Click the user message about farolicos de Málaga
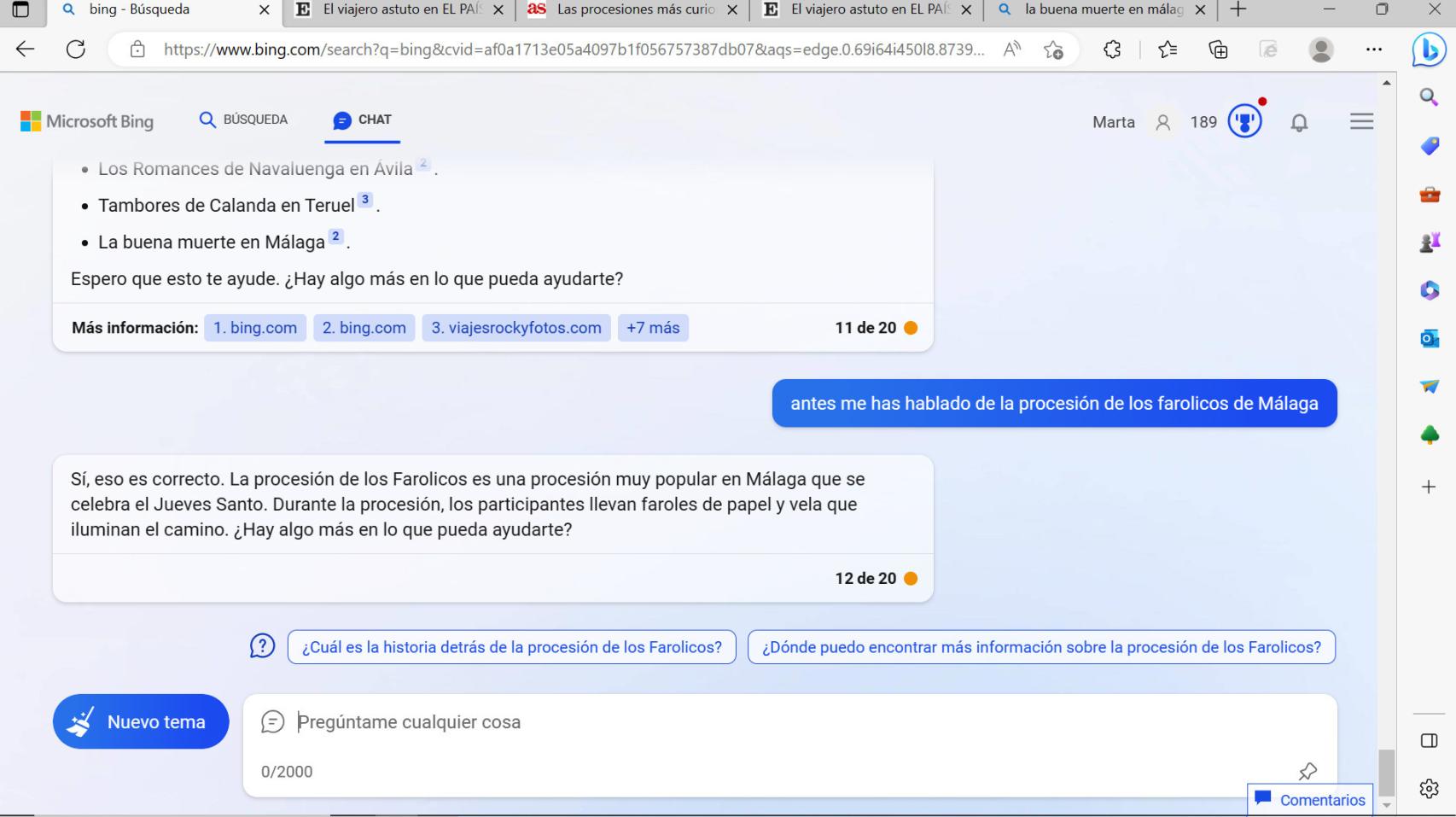Image resolution: width=1456 pixels, height=817 pixels. click(1054, 403)
